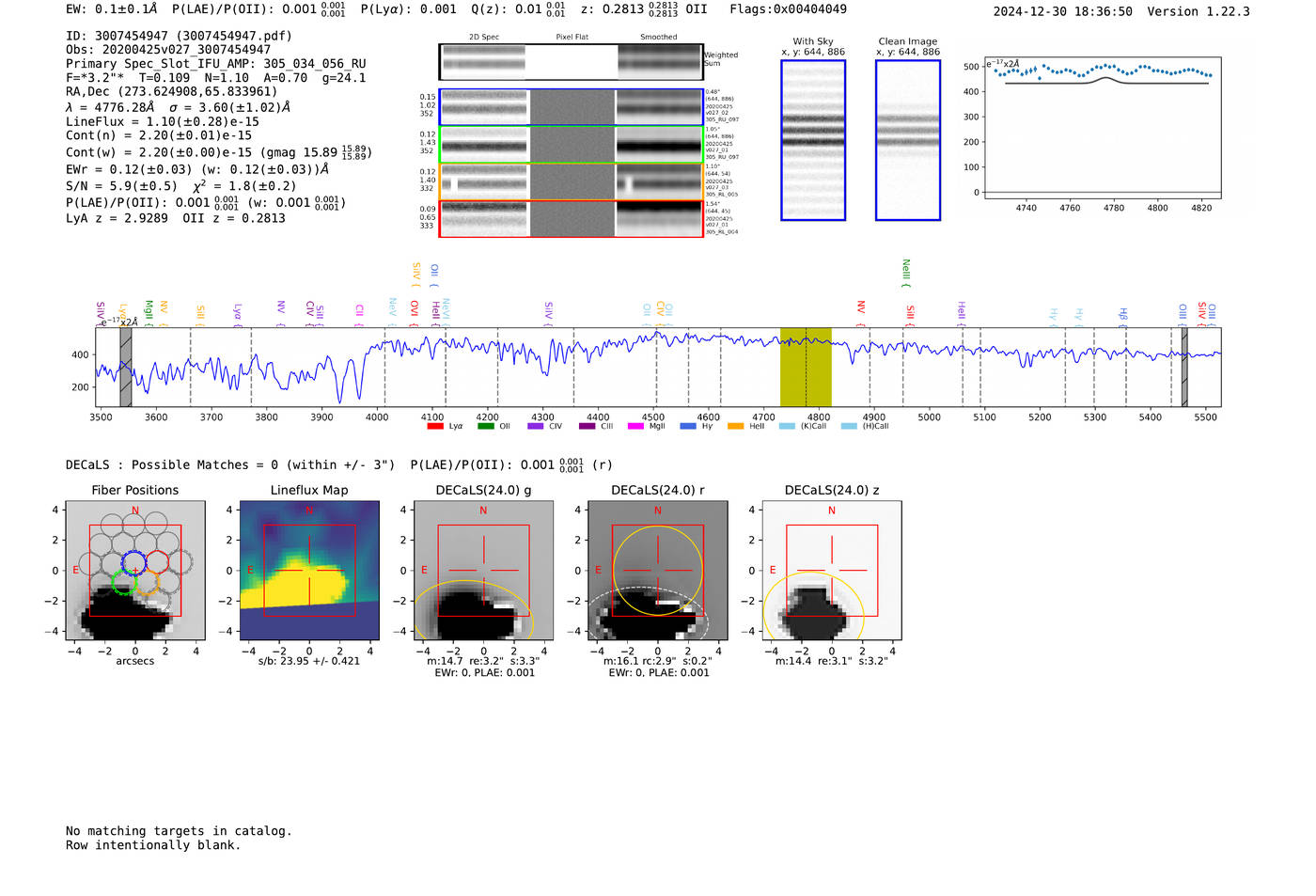Open the Clean Image cutout
1316x896 pixels.
[x=908, y=140]
